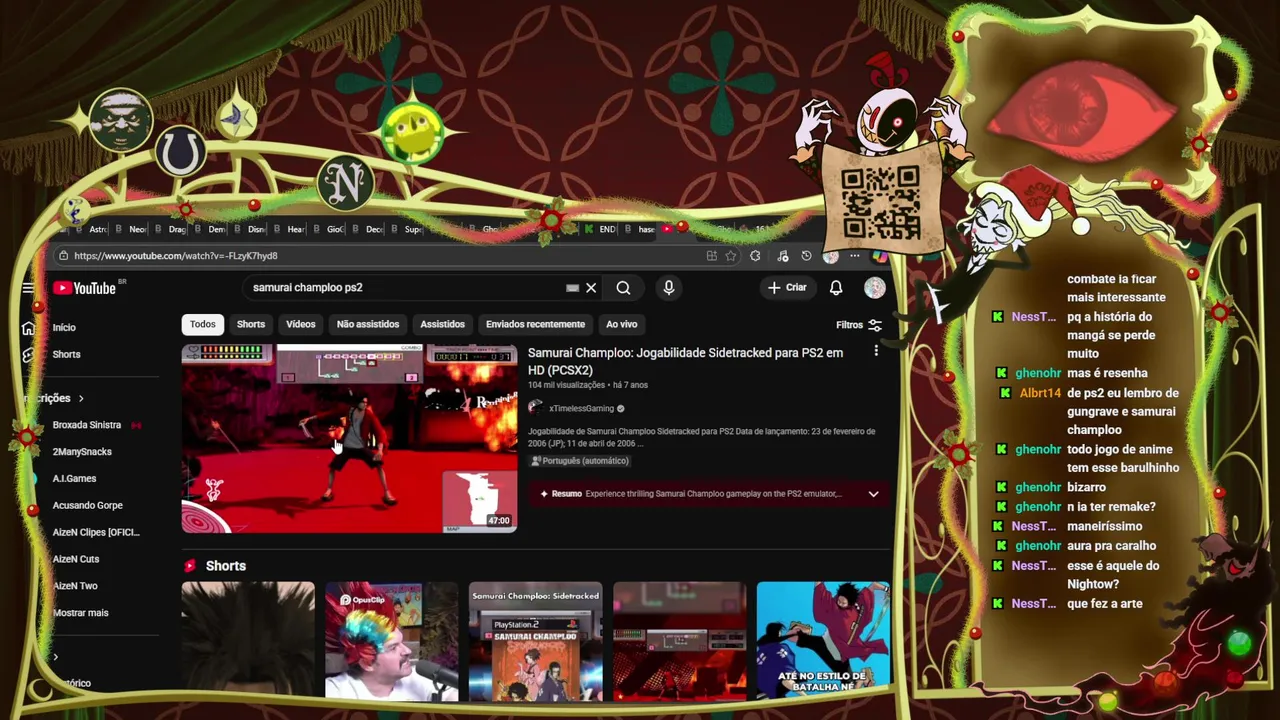This screenshot has width=1280, height=720.
Task: Open the YouTube hamburger guide menu
Action: (x=28, y=288)
